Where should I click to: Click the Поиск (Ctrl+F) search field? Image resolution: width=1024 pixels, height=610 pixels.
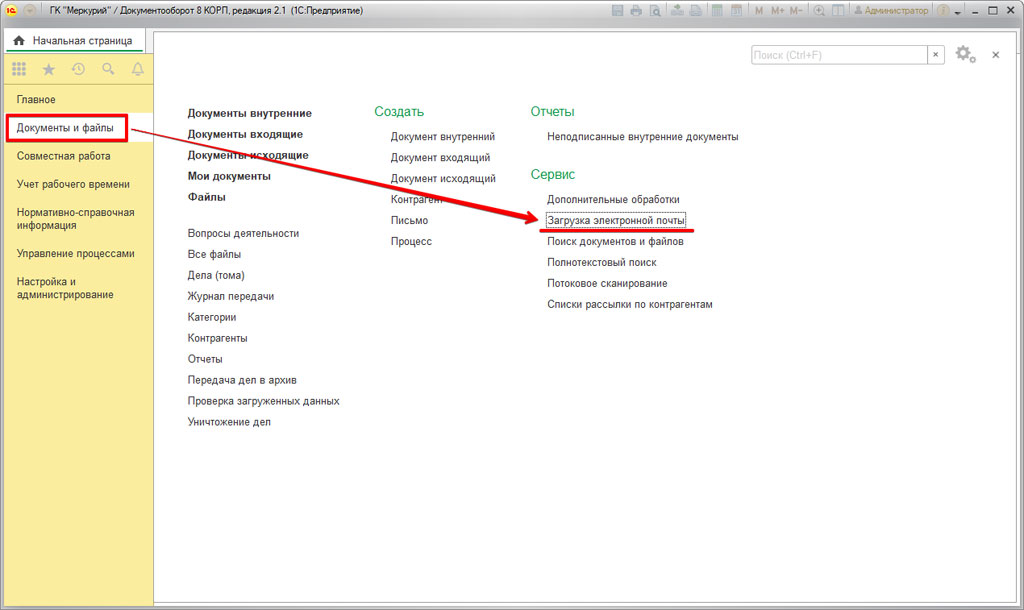click(839, 55)
